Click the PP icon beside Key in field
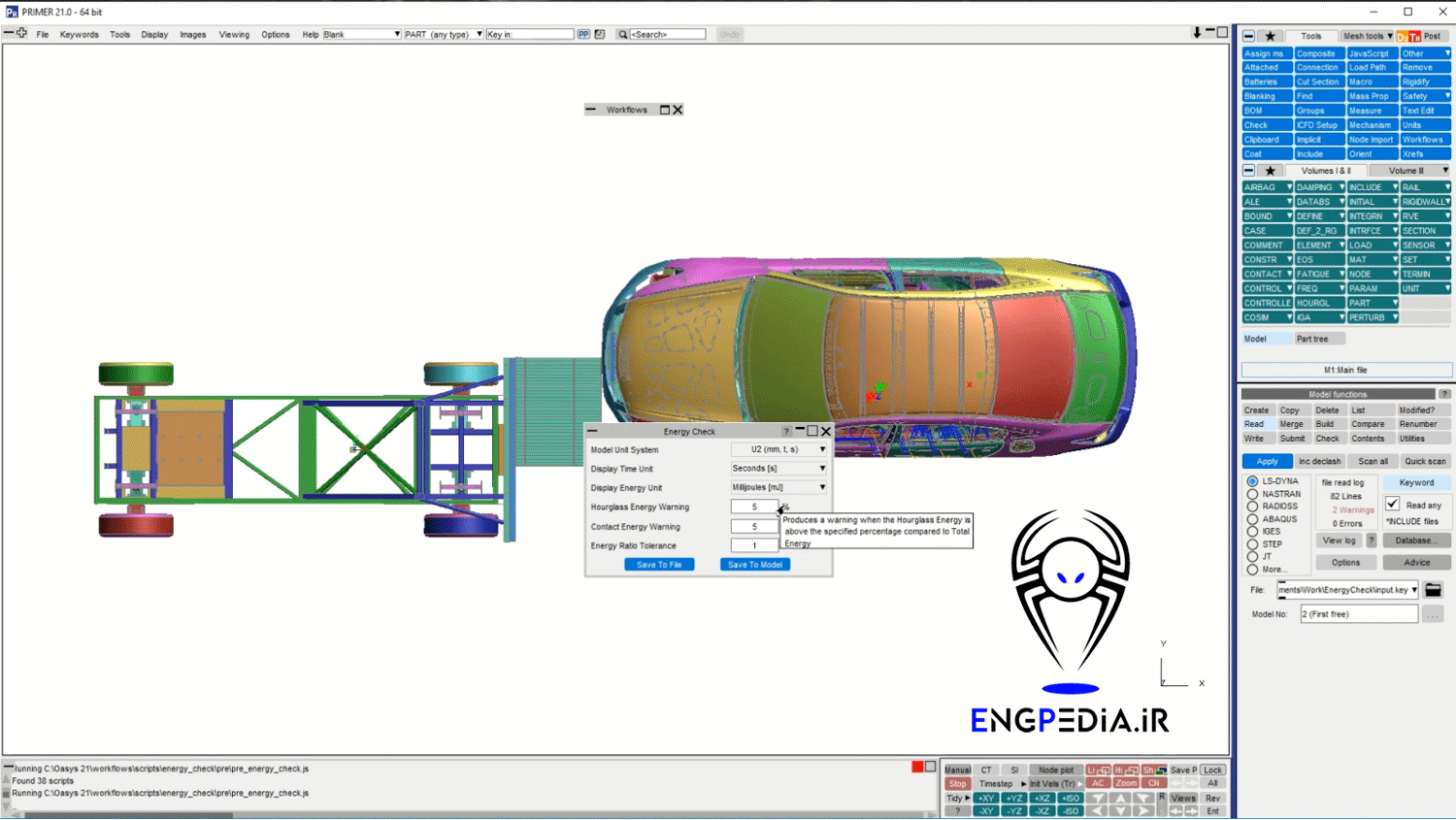The height and width of the screenshot is (820, 1456). click(583, 35)
